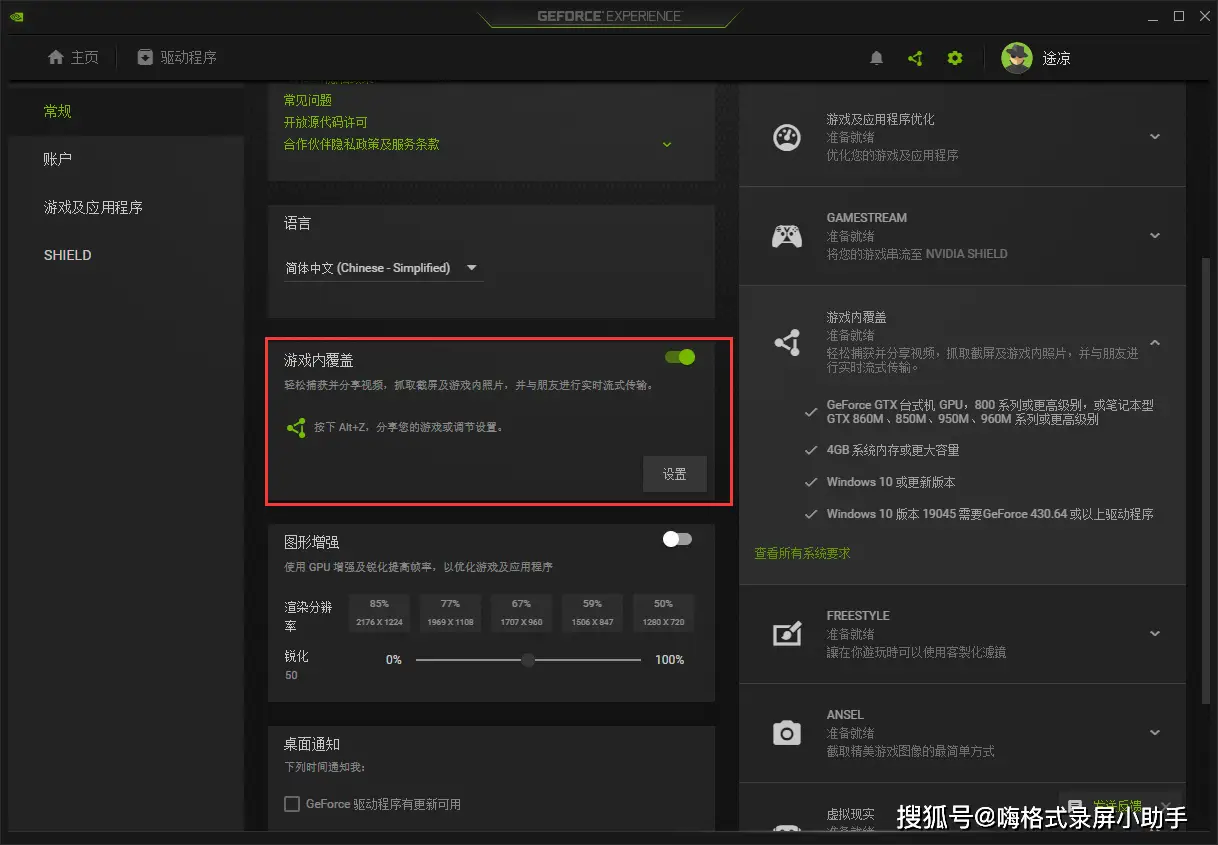
Task: Select 85% render resolution 2176 X 1224
Action: pyautogui.click(x=379, y=612)
